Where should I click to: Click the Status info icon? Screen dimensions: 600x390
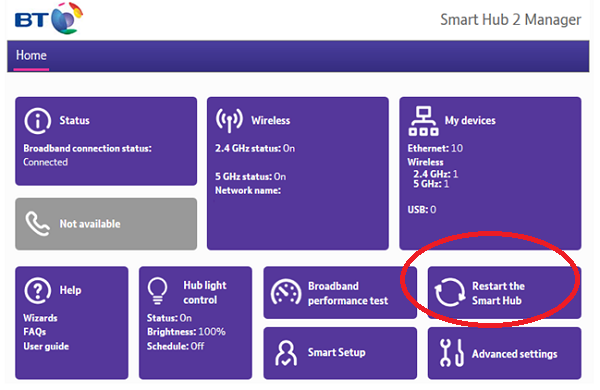coord(38,121)
